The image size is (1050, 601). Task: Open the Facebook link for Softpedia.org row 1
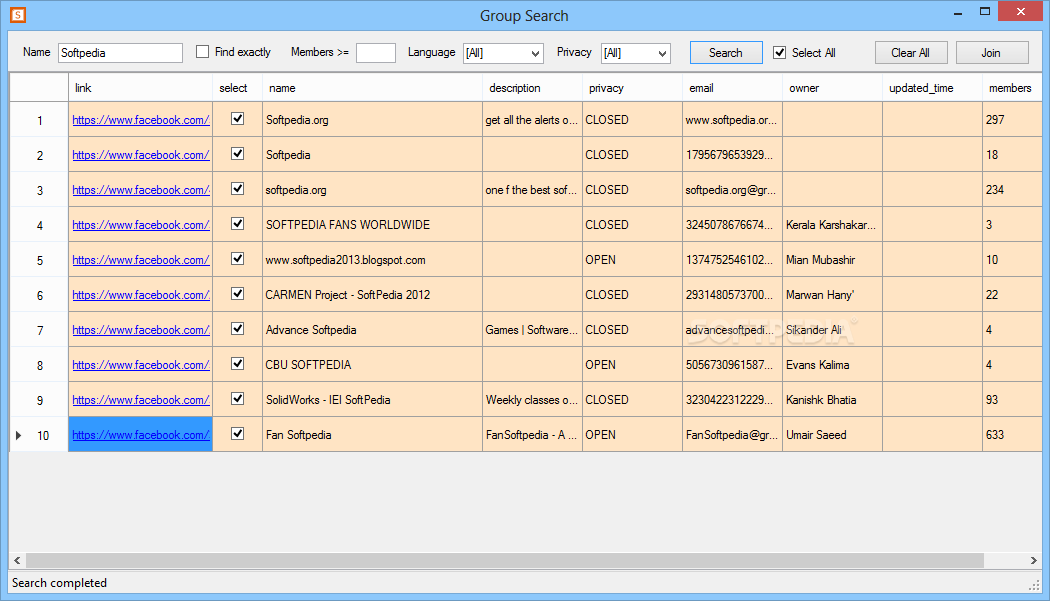click(141, 120)
